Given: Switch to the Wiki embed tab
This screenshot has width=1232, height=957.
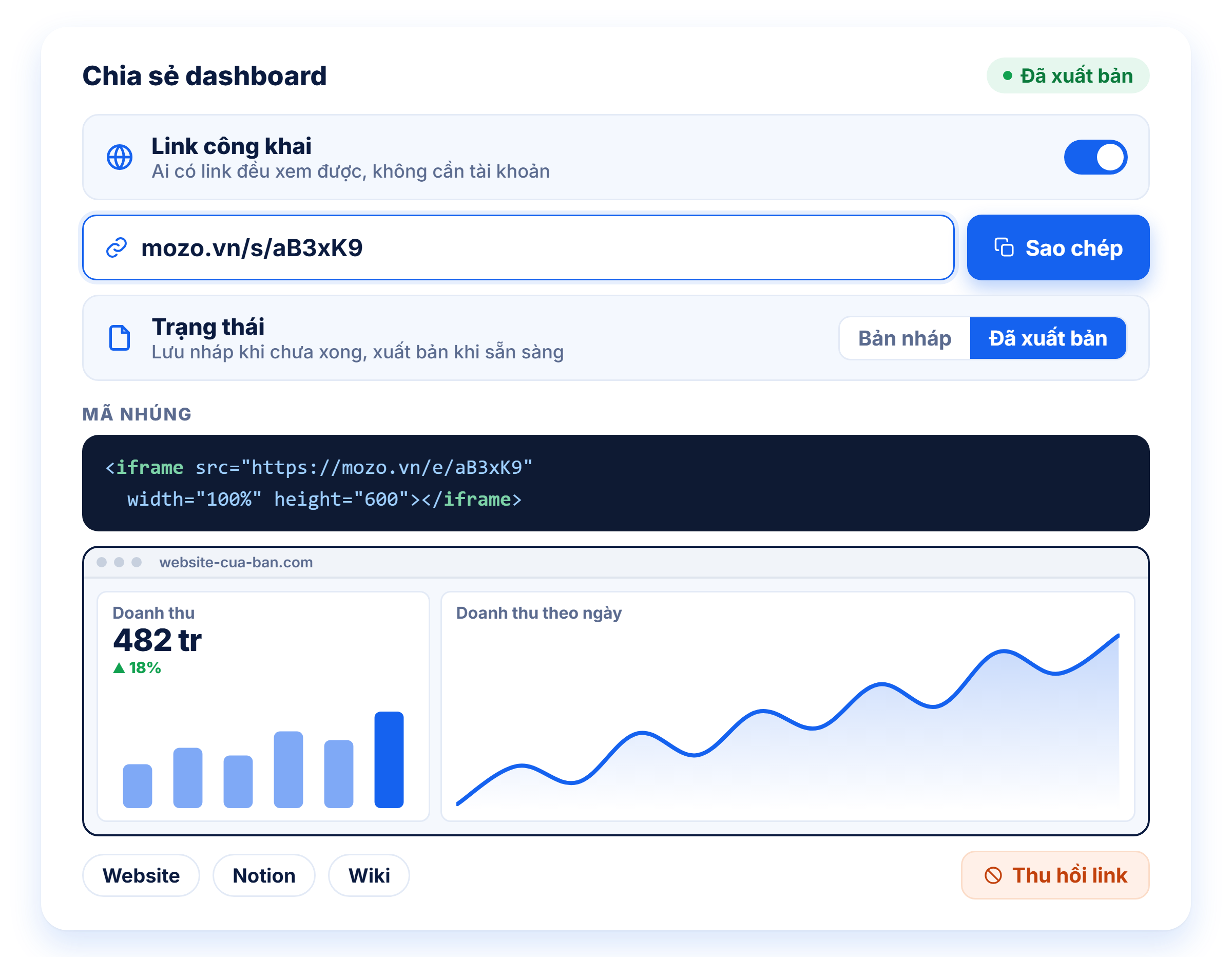Looking at the screenshot, I should tap(369, 875).
